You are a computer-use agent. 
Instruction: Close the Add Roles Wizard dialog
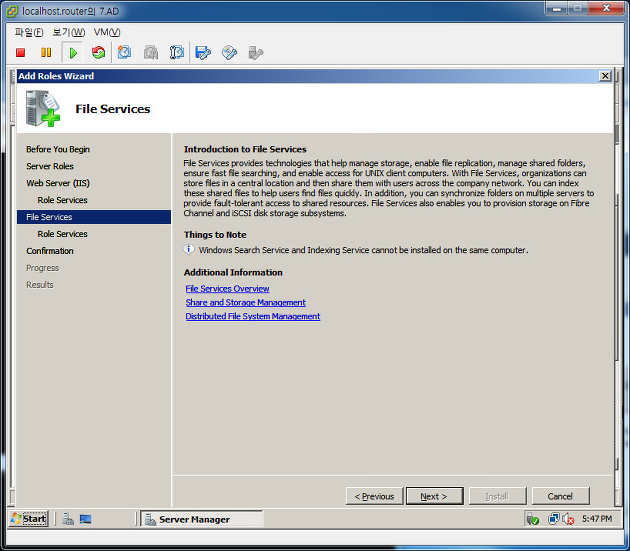pyautogui.click(x=605, y=76)
